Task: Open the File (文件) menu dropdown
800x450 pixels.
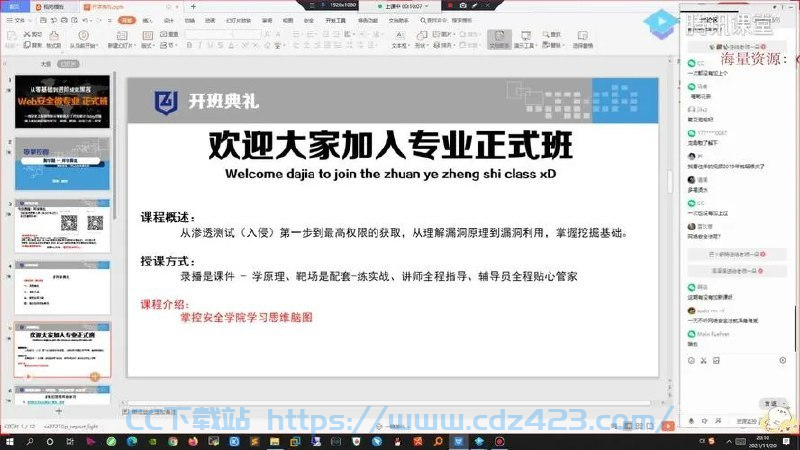Action: [18, 20]
